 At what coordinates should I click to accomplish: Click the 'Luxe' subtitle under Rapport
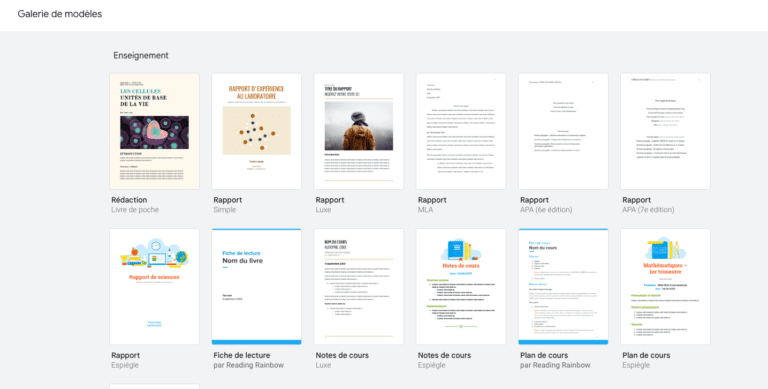(323, 210)
